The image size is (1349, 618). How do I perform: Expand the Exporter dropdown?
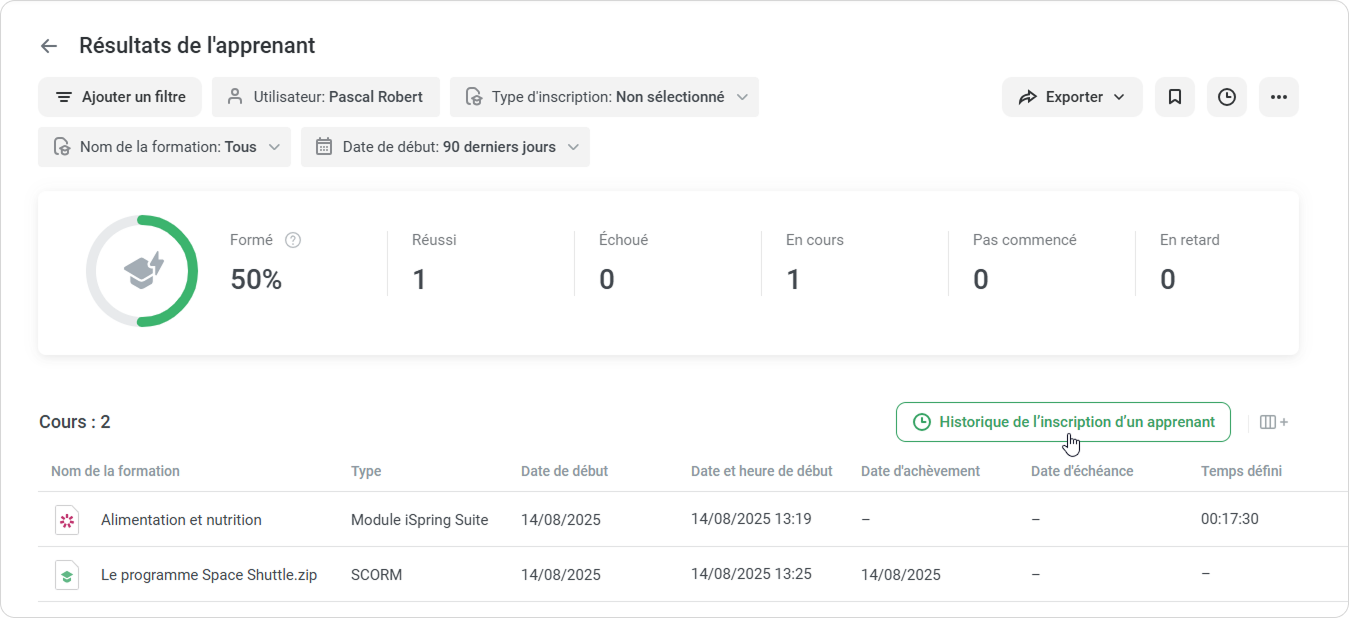pos(1072,97)
